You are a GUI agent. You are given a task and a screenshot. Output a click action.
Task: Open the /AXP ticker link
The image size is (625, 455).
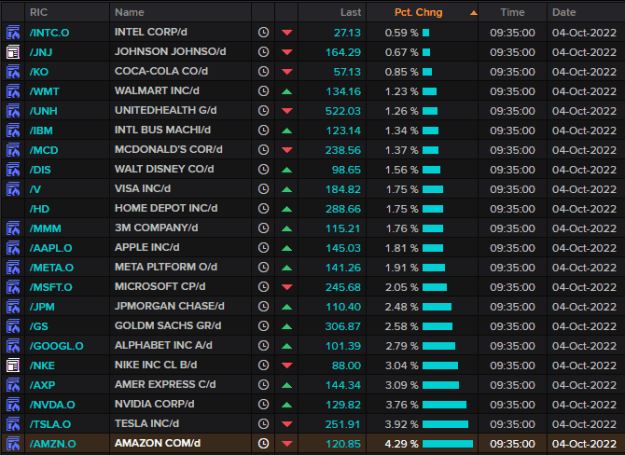[x=42, y=385]
